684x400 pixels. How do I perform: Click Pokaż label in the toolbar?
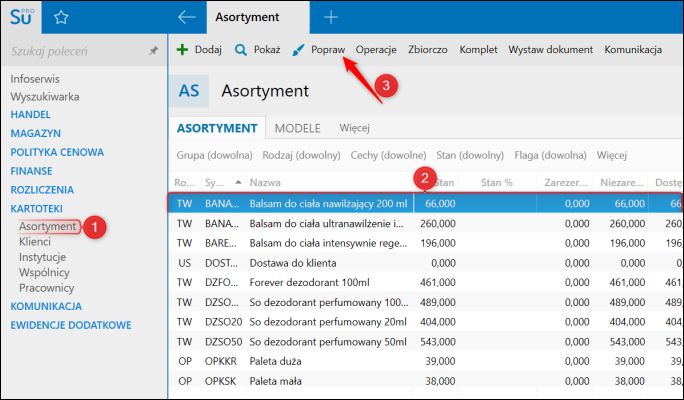point(267,50)
